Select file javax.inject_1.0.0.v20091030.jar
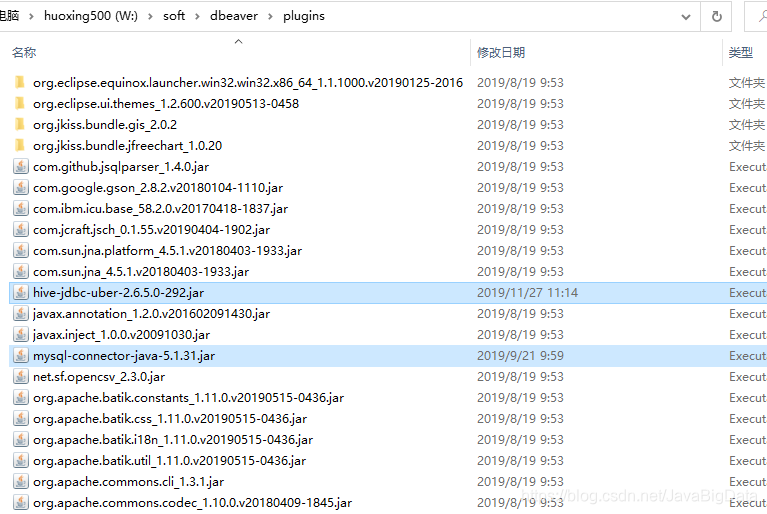 pyautogui.click(x=121, y=335)
